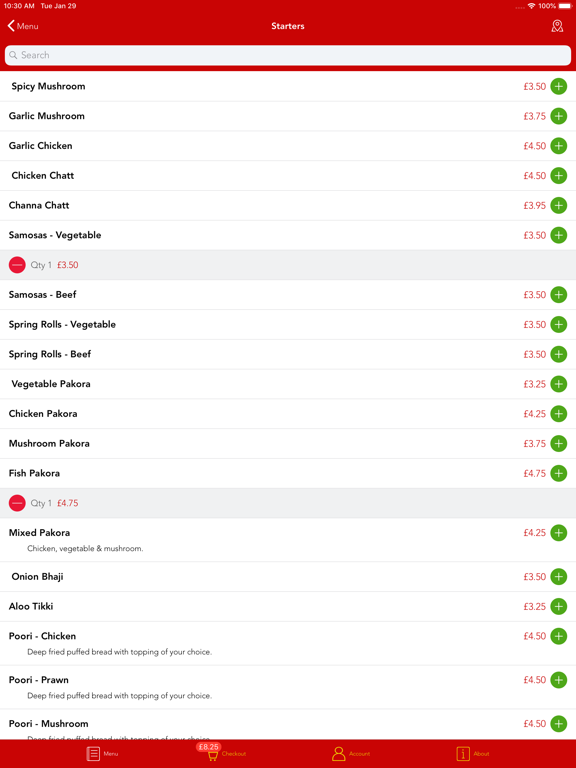Focus the Search field

(288, 55)
